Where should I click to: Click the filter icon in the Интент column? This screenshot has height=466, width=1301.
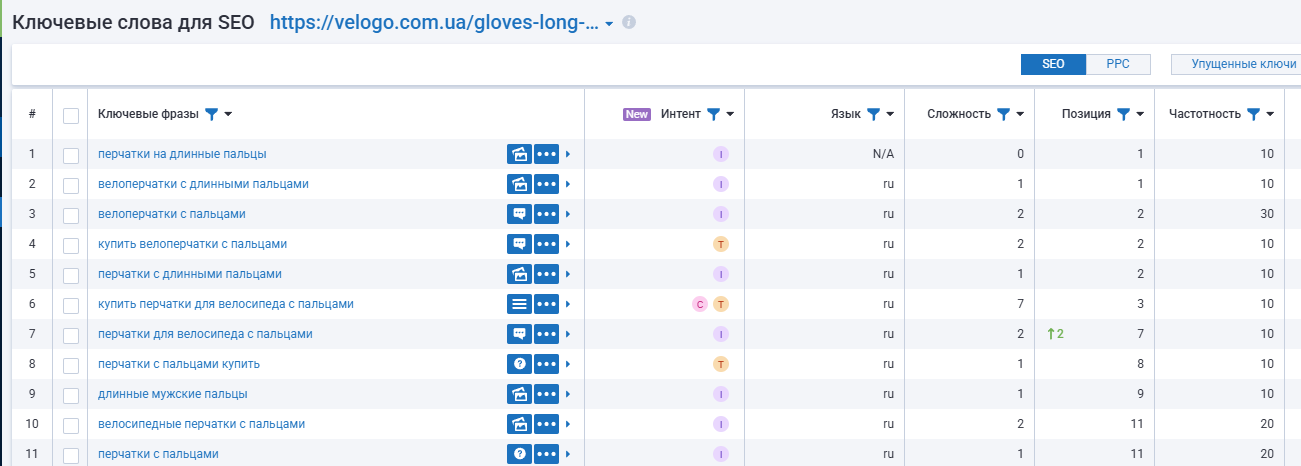point(713,114)
